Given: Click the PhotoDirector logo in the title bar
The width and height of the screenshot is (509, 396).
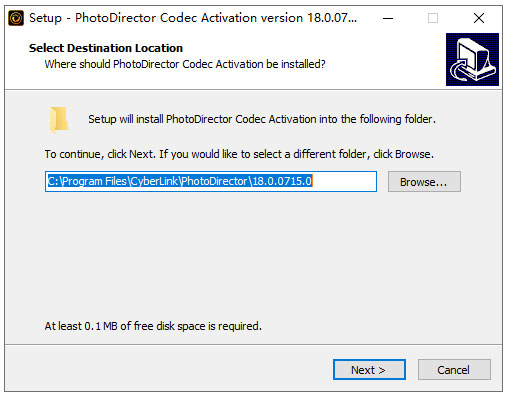Looking at the screenshot, I should pyautogui.click(x=16, y=18).
